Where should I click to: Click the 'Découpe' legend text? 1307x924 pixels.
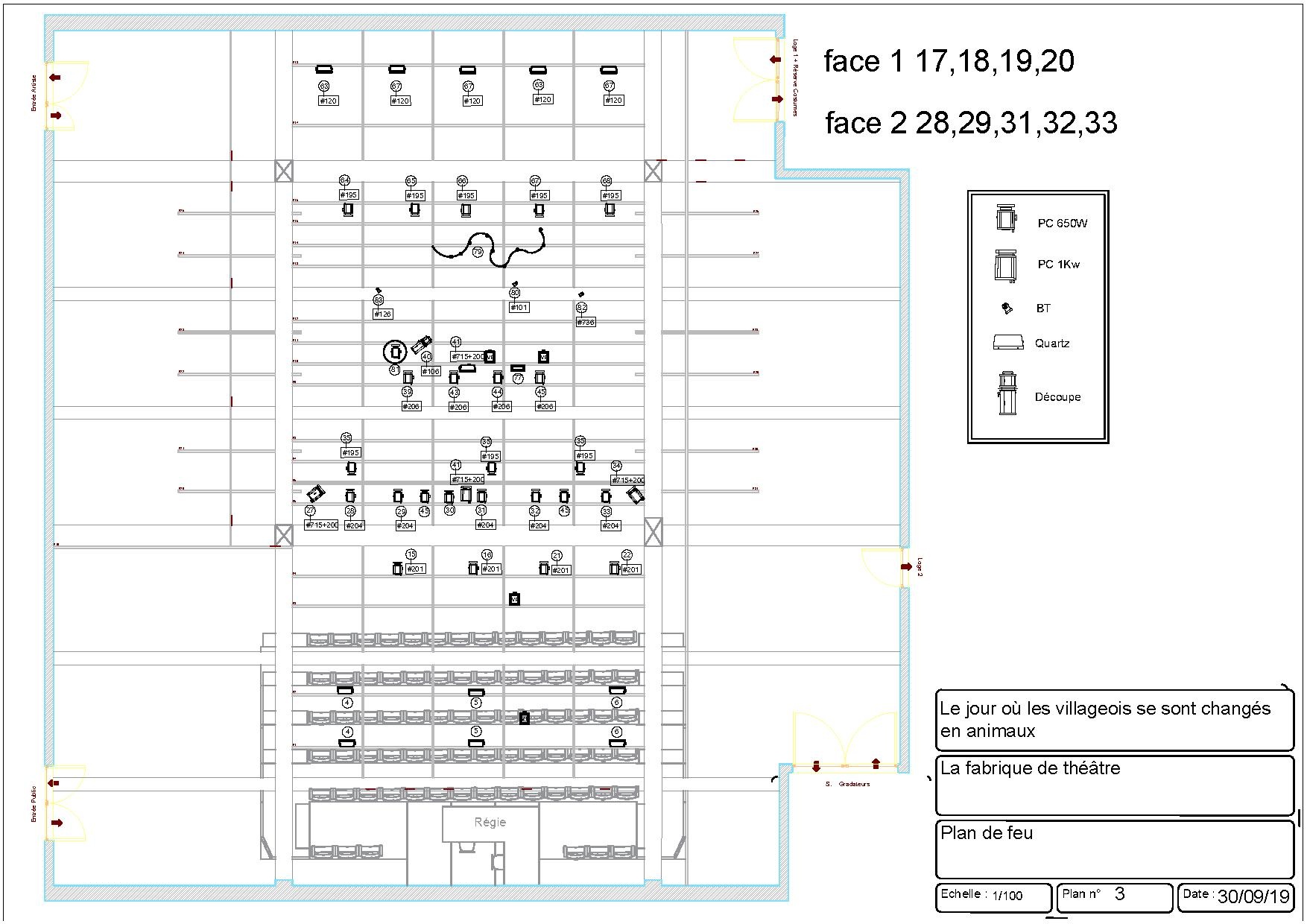[1057, 397]
